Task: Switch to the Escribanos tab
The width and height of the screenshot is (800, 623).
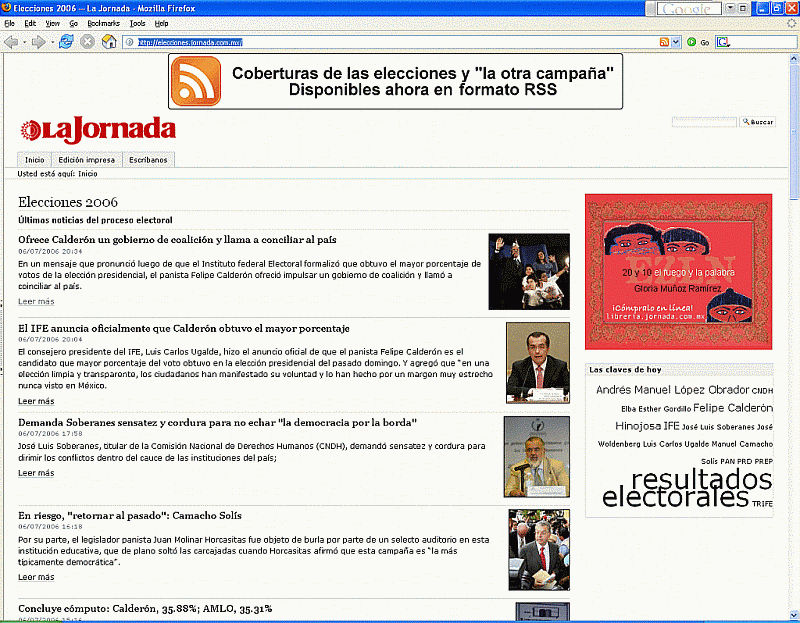Action: (x=148, y=160)
